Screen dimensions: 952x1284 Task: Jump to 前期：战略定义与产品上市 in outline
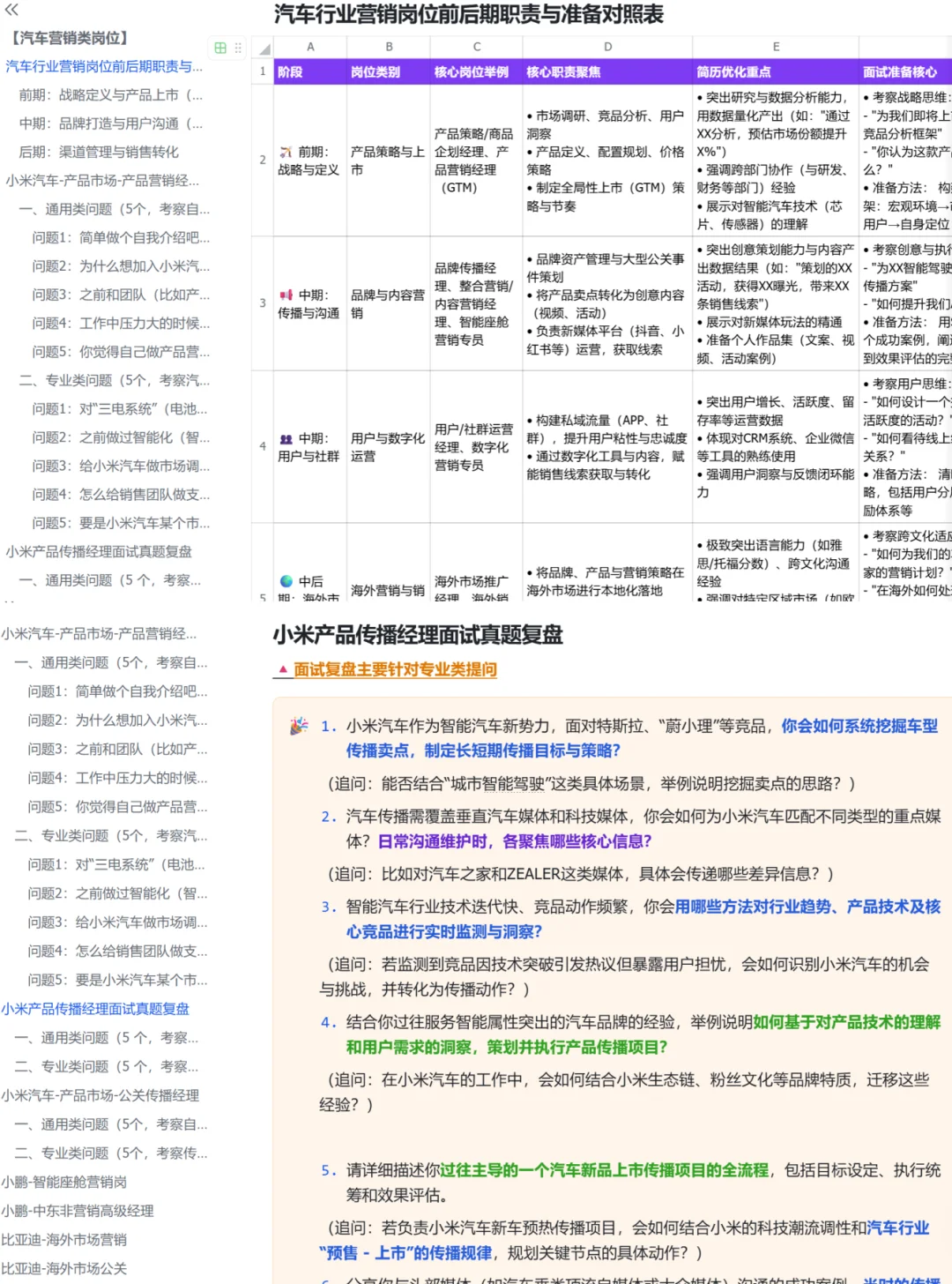tap(111, 95)
